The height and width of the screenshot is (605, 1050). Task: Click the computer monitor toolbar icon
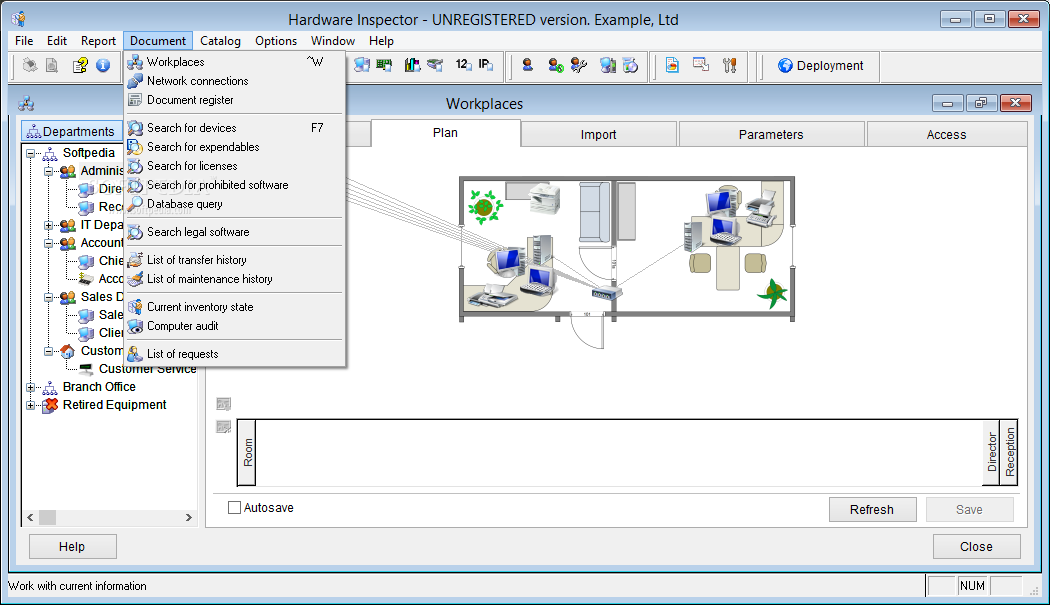(362, 65)
